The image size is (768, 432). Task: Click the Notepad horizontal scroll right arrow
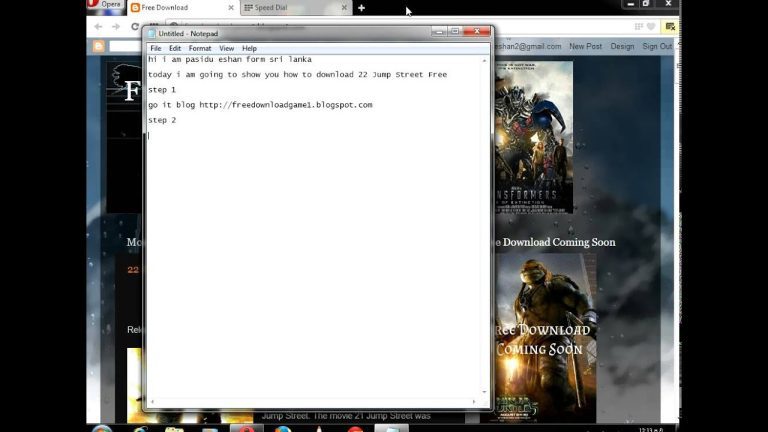pos(474,402)
